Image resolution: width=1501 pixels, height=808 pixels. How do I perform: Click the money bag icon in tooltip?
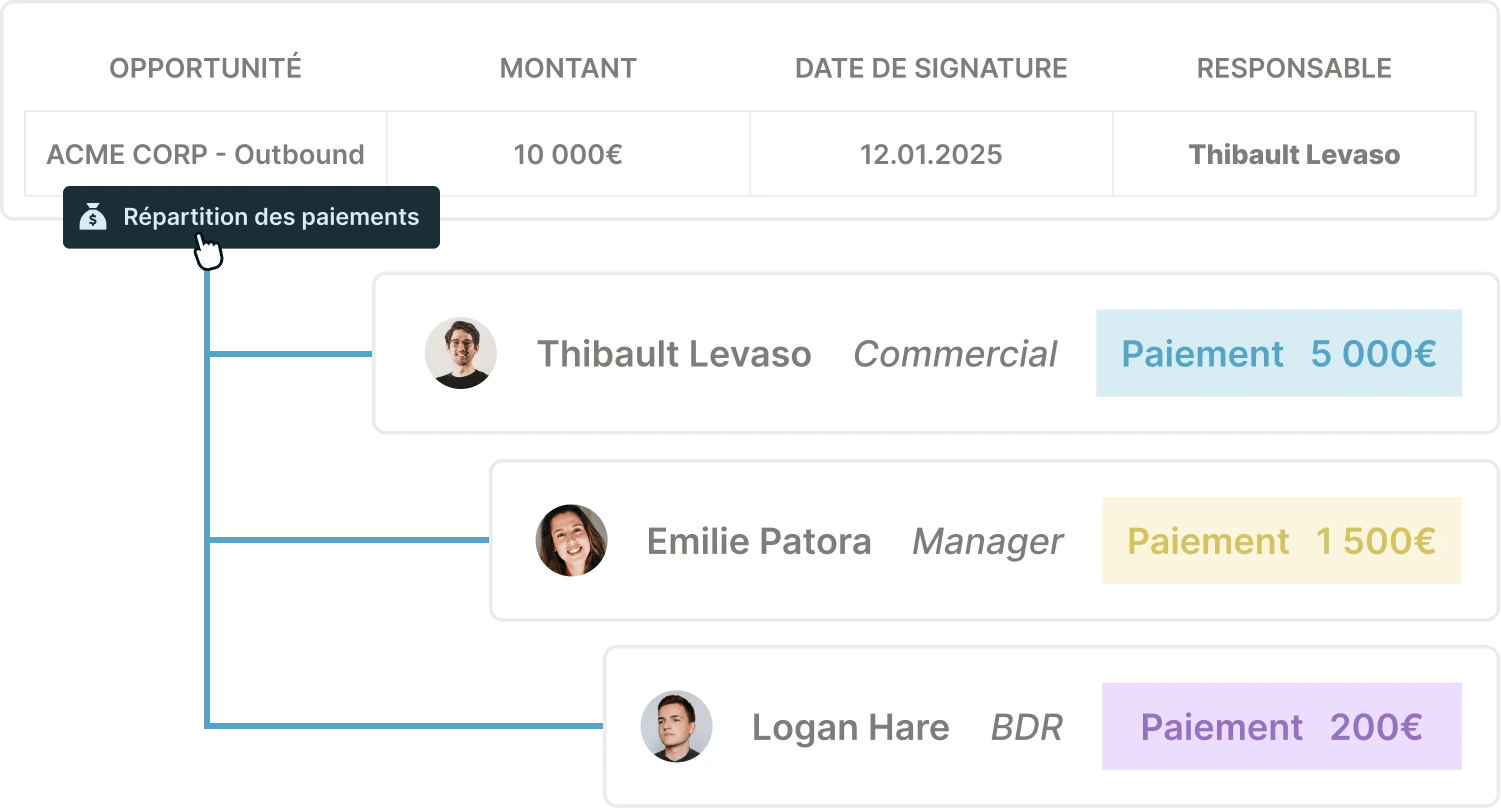pyautogui.click(x=93, y=217)
